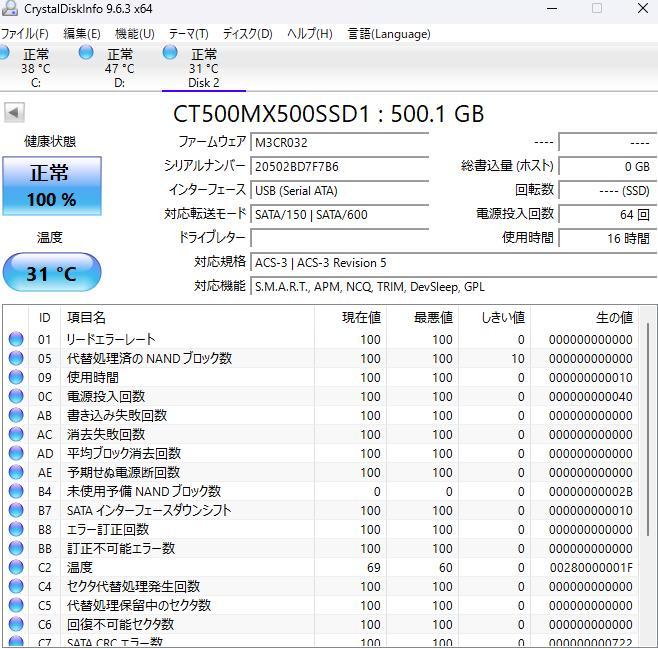Image resolution: width=658 pixels, height=649 pixels.
Task: Click the 項目名 column header
Action: point(187,317)
